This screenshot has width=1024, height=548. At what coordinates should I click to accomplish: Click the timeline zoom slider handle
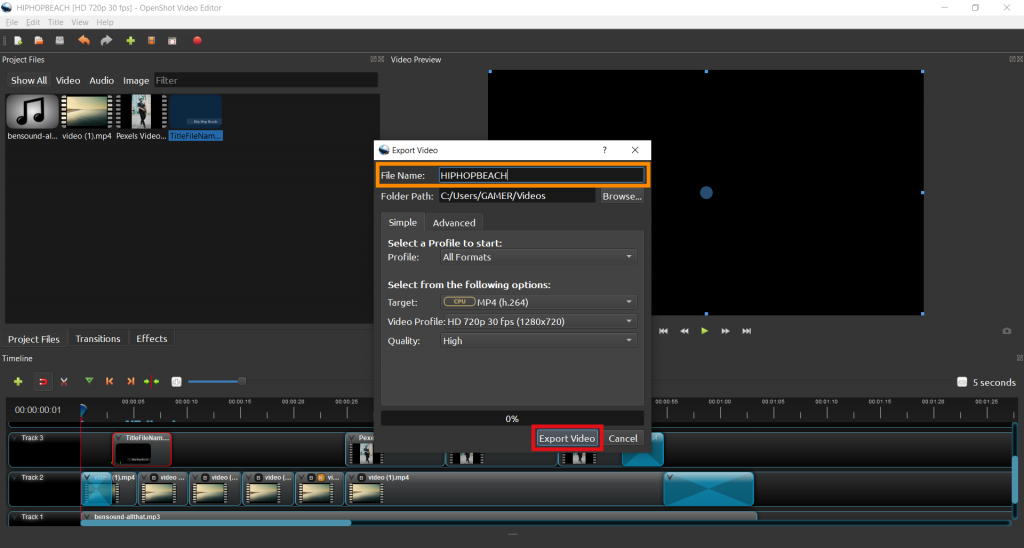coord(242,381)
